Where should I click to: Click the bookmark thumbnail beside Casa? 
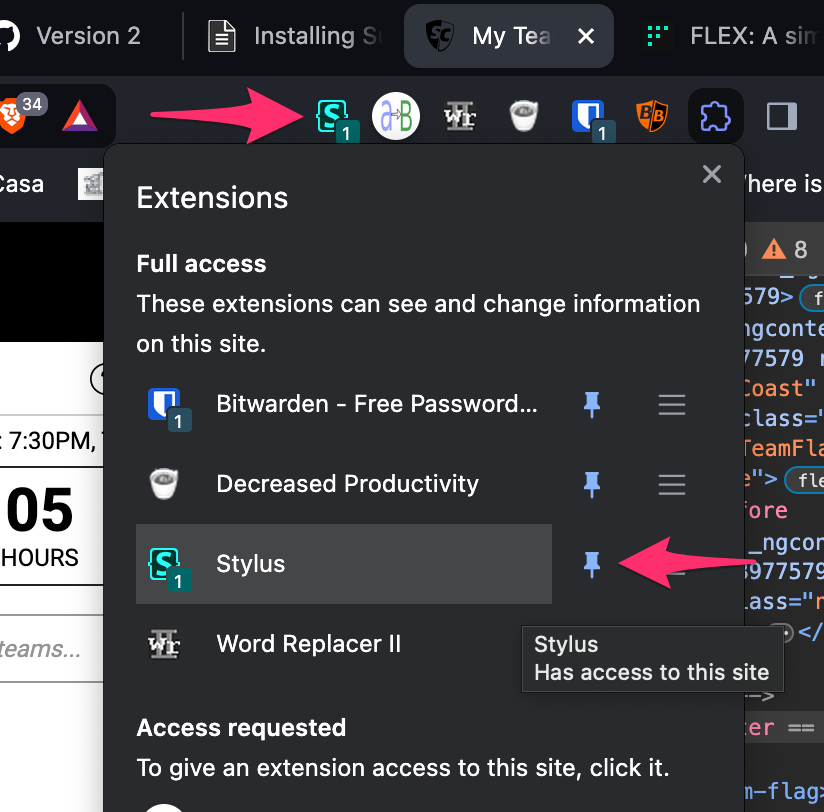pyautogui.click(x=90, y=184)
